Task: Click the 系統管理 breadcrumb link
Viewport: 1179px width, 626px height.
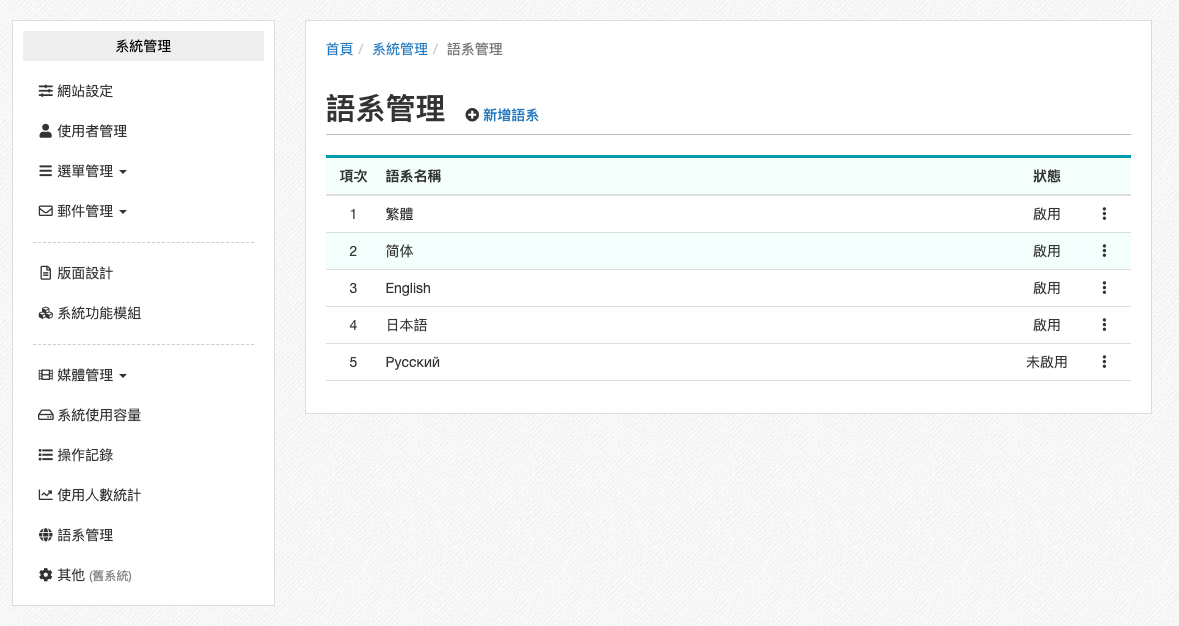Action: point(399,49)
